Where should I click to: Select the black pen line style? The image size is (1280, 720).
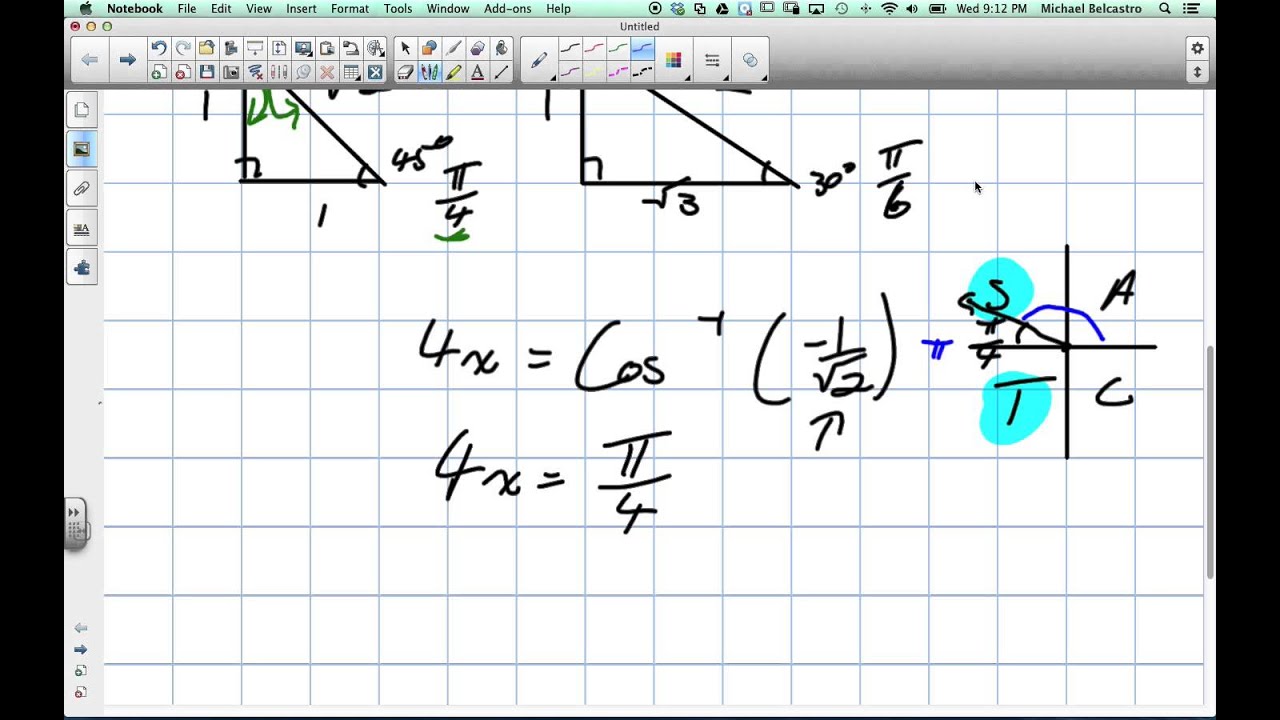click(x=570, y=48)
